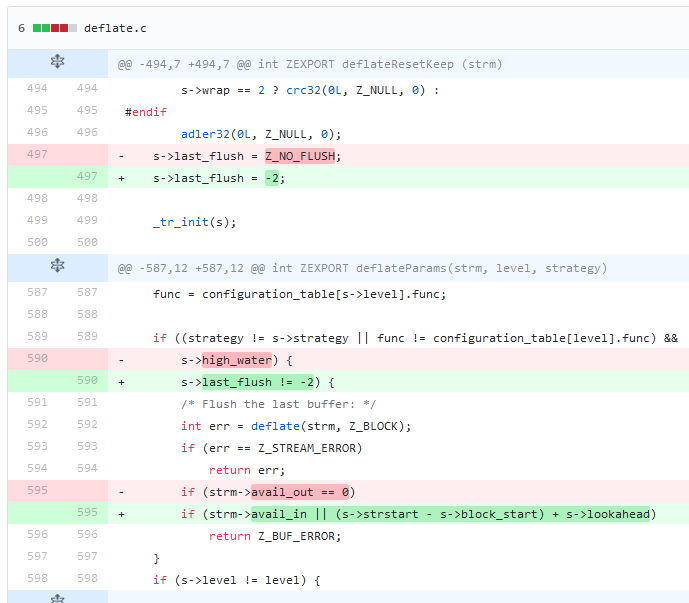Select line number 595 on the removed avail_out row
Image resolution: width=689 pixels, height=603 pixels.
(37, 491)
